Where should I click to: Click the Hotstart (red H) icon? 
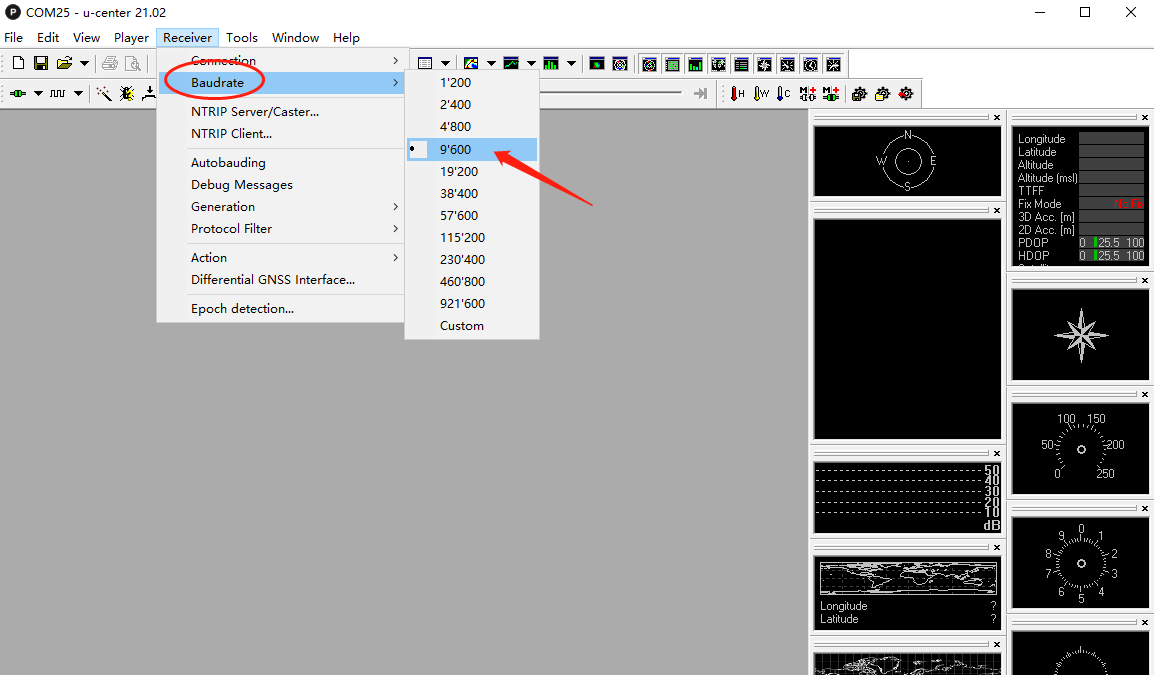pyautogui.click(x=737, y=93)
